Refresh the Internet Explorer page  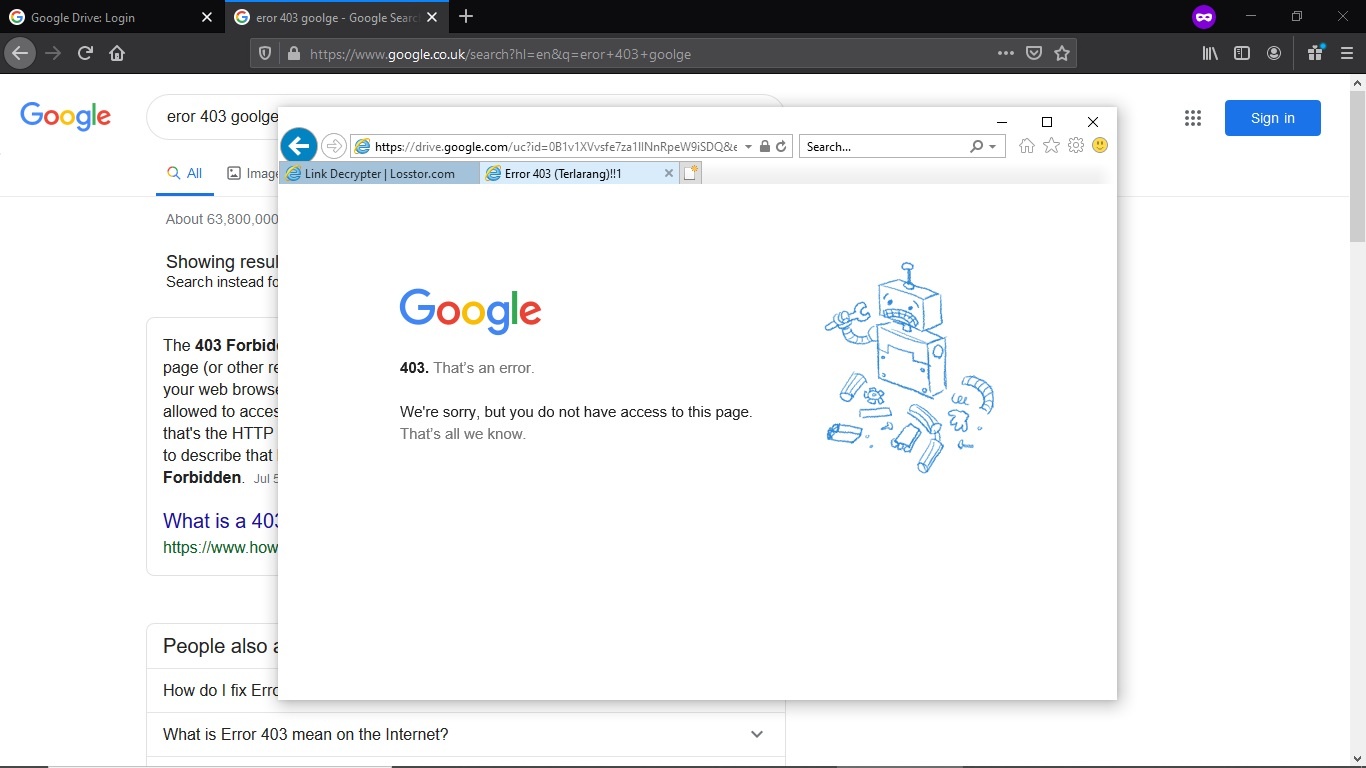[781, 146]
